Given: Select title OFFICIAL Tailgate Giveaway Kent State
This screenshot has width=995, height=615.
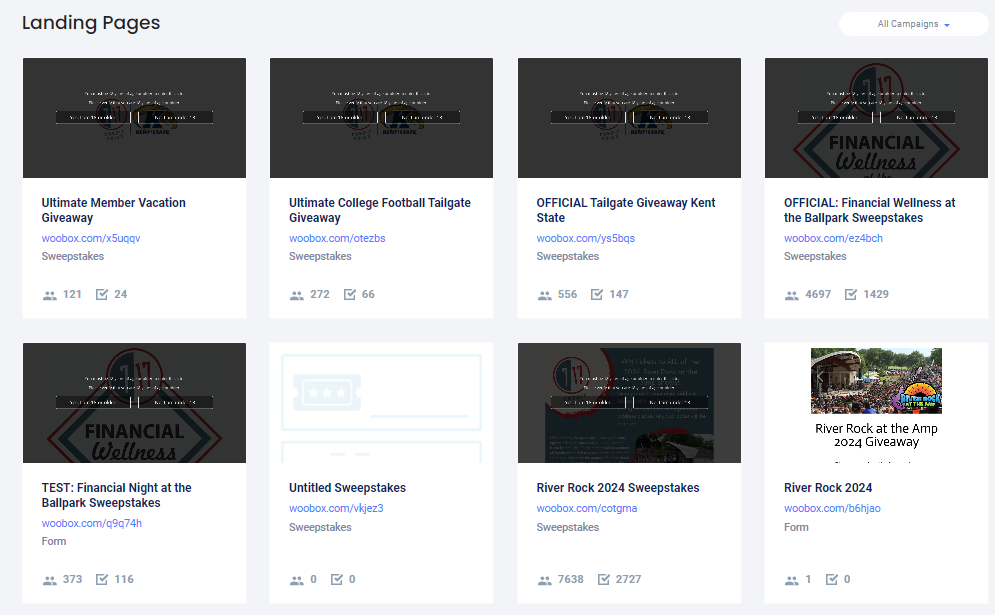Looking at the screenshot, I should click(626, 210).
